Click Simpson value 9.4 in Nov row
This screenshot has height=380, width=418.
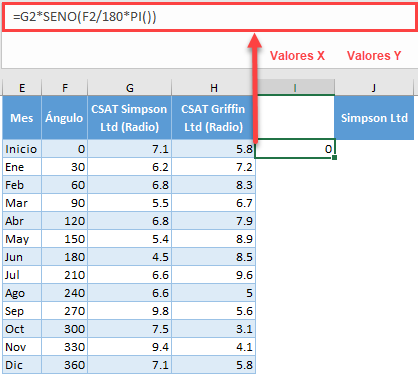point(129,347)
